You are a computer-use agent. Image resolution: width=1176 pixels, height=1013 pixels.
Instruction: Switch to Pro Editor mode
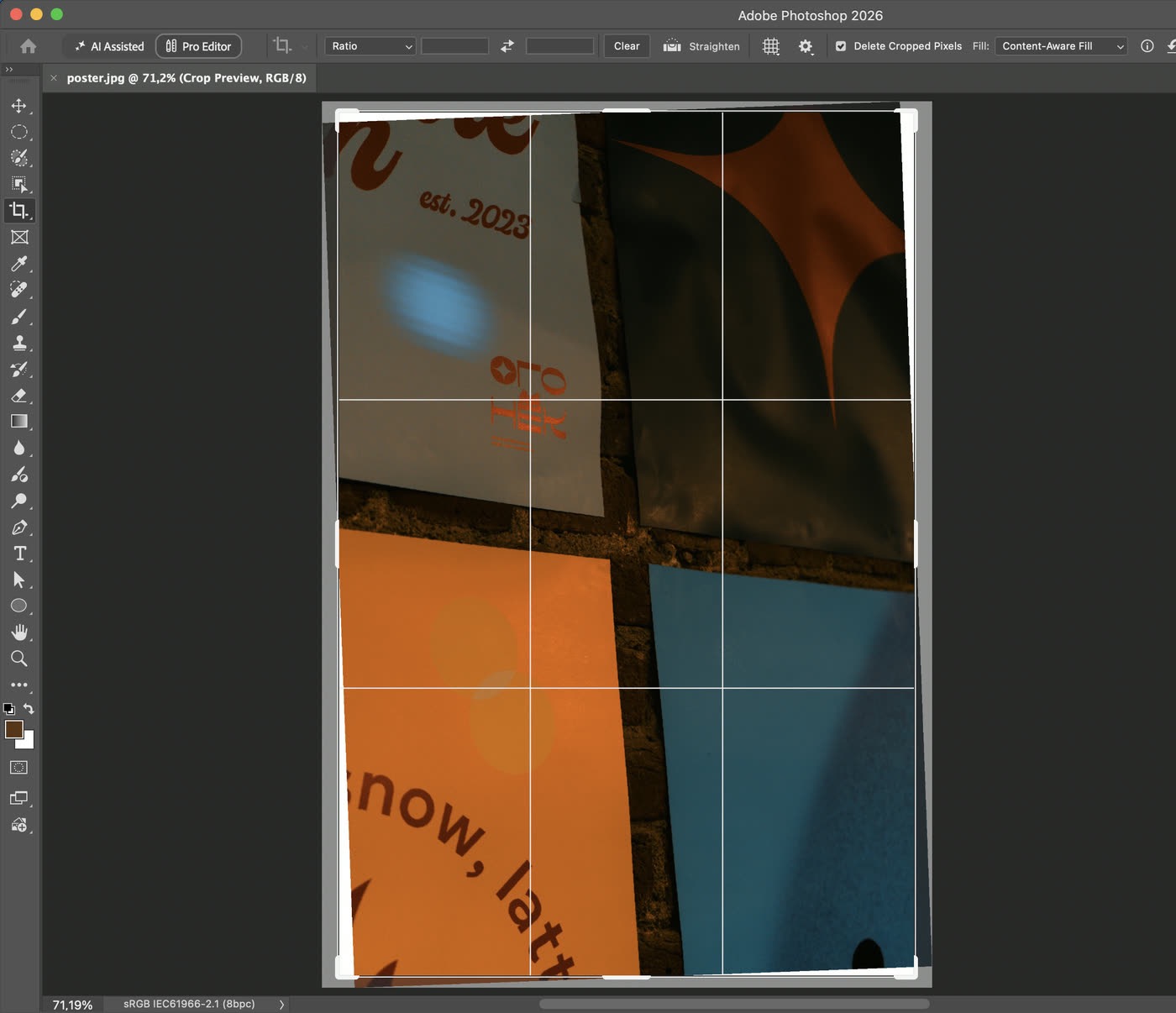(x=199, y=46)
